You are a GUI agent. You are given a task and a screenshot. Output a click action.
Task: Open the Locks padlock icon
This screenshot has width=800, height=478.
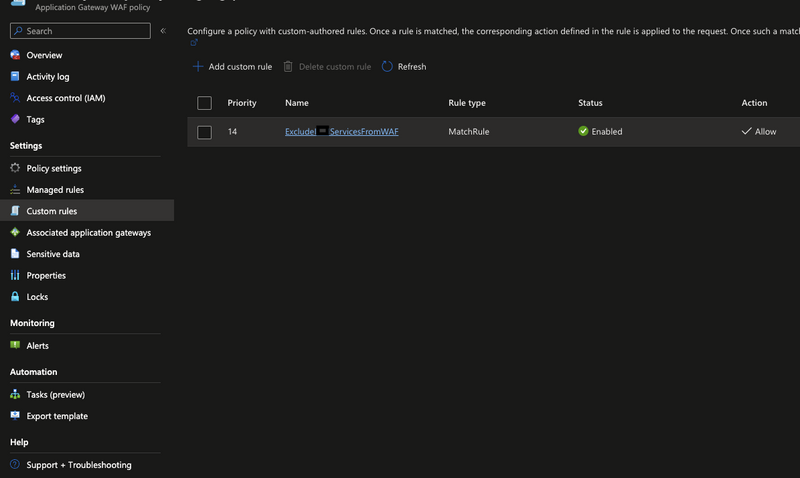pos(15,297)
